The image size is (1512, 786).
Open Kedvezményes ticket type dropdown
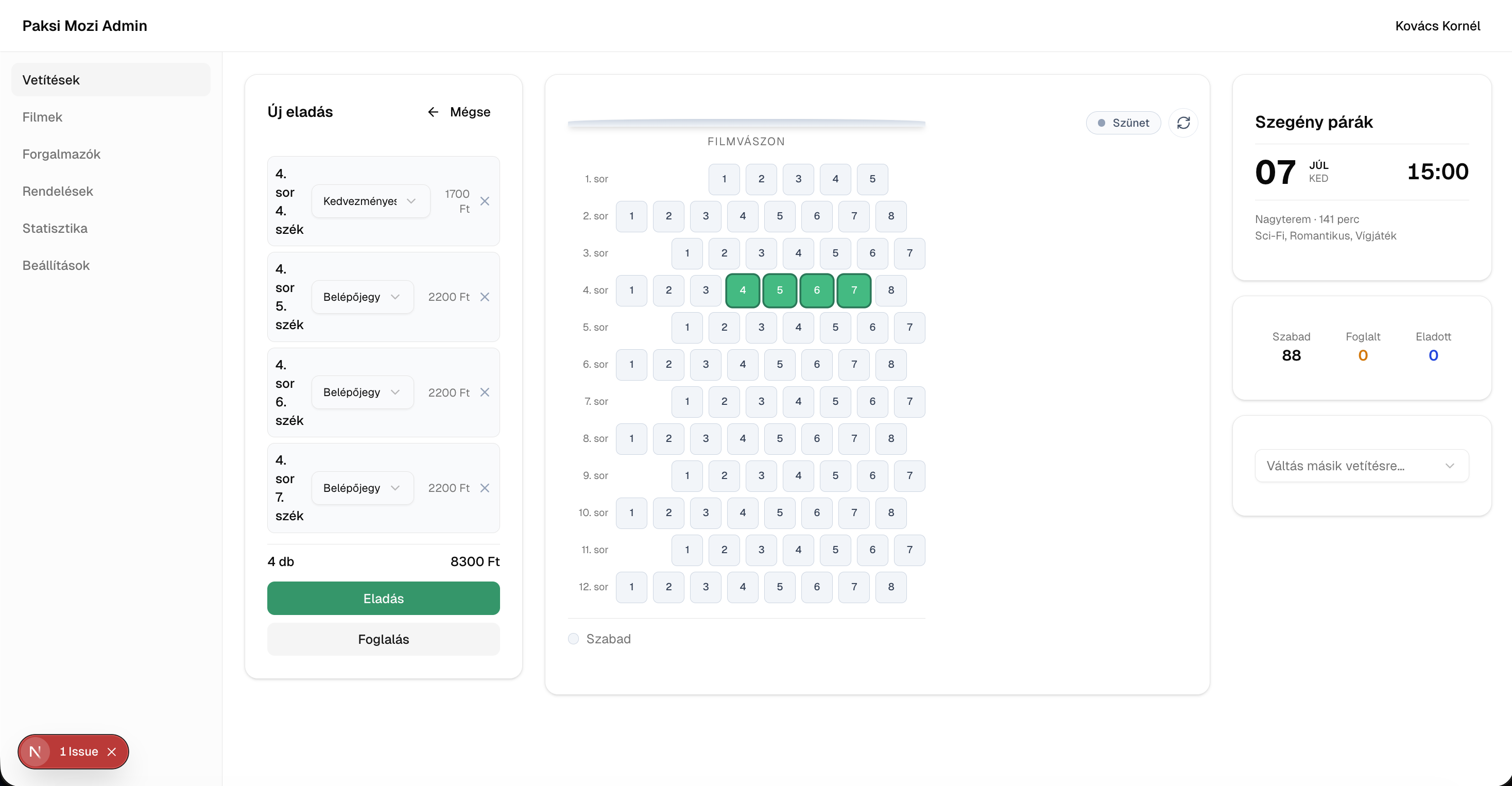(370, 201)
